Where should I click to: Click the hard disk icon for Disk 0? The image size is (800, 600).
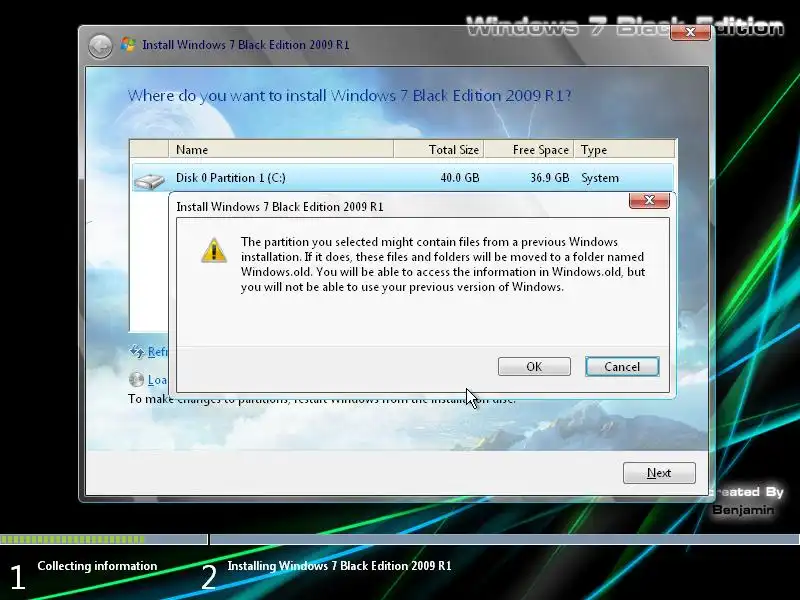click(x=149, y=180)
